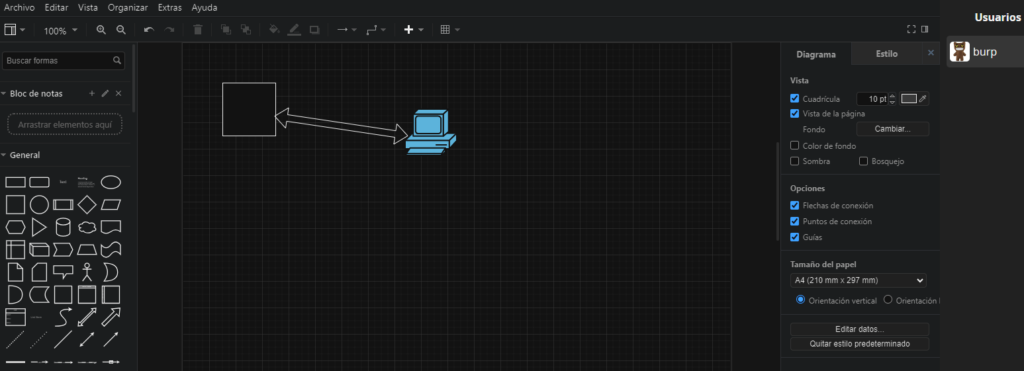Open the connection arrow style dropdown
1024x371 pixels.
click(x=346, y=30)
